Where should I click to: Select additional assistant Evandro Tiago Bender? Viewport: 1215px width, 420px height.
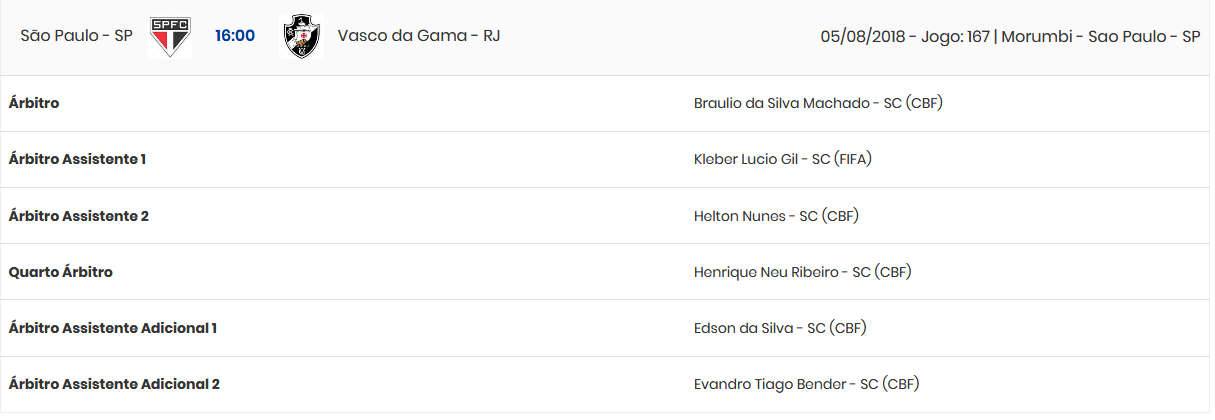(x=771, y=383)
